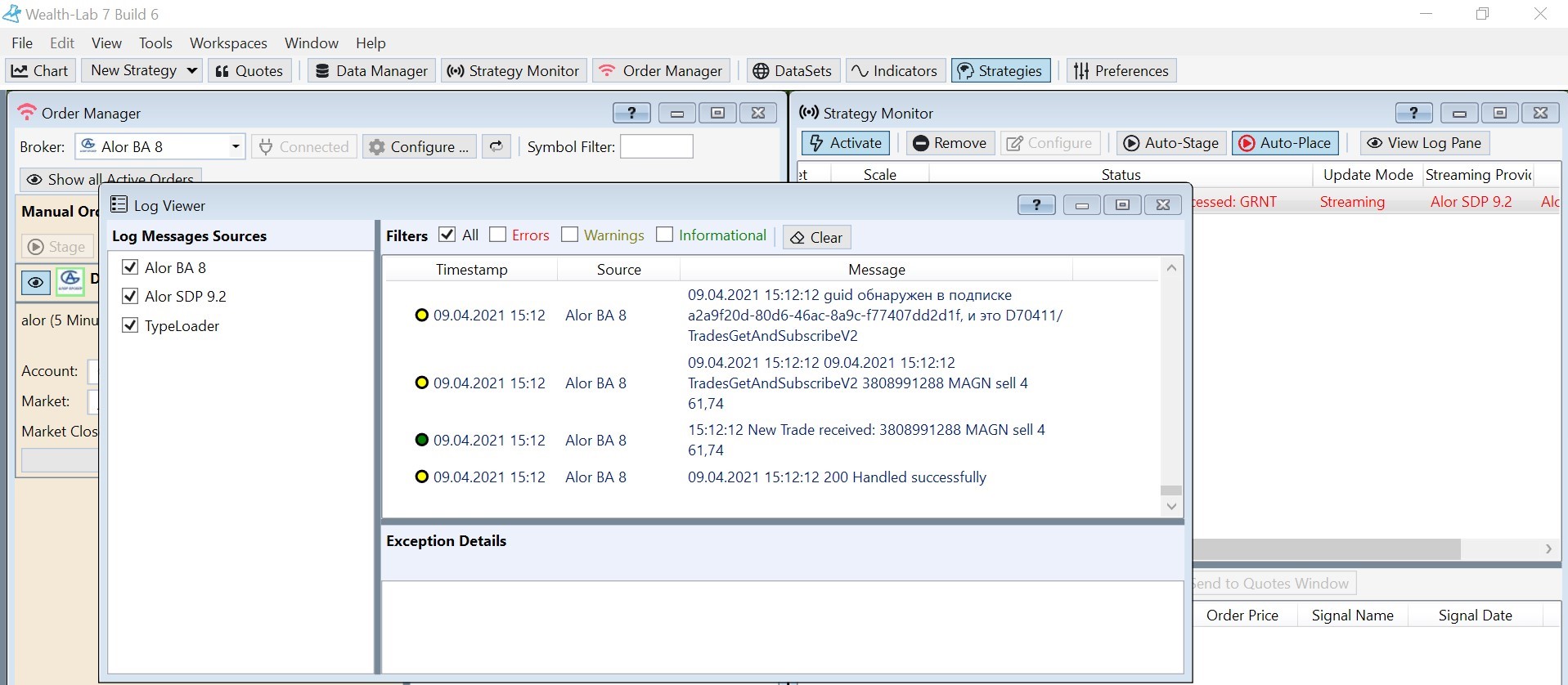Select the 200 Handled successfully log row
This screenshot has width=1568, height=685.
pos(771,477)
